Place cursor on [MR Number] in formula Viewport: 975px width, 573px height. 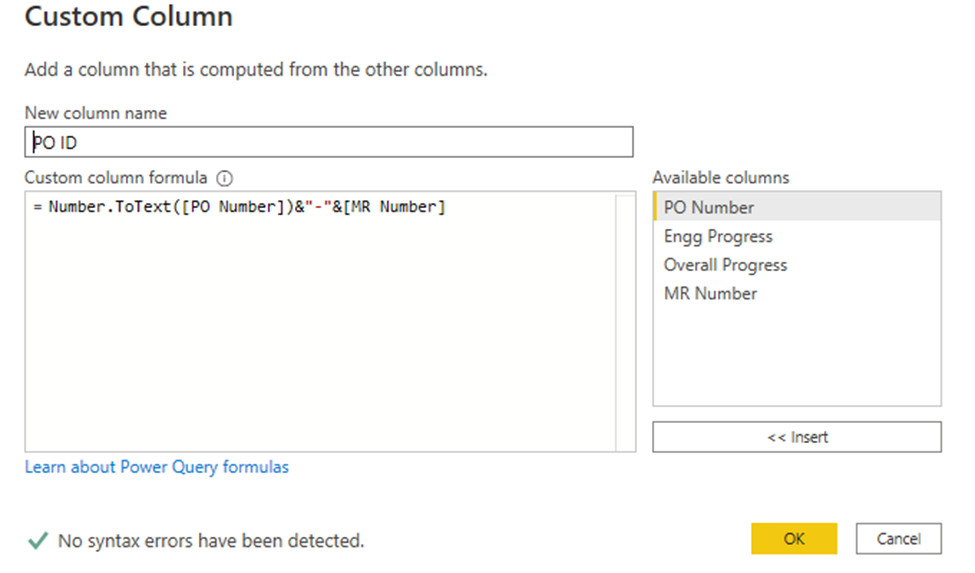[x=394, y=207]
